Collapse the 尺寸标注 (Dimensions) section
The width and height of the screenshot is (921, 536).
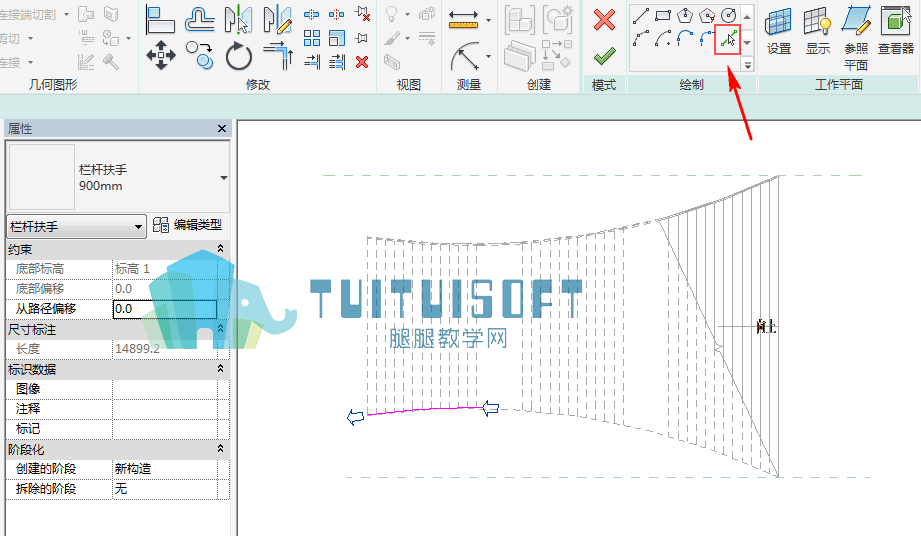point(220,329)
